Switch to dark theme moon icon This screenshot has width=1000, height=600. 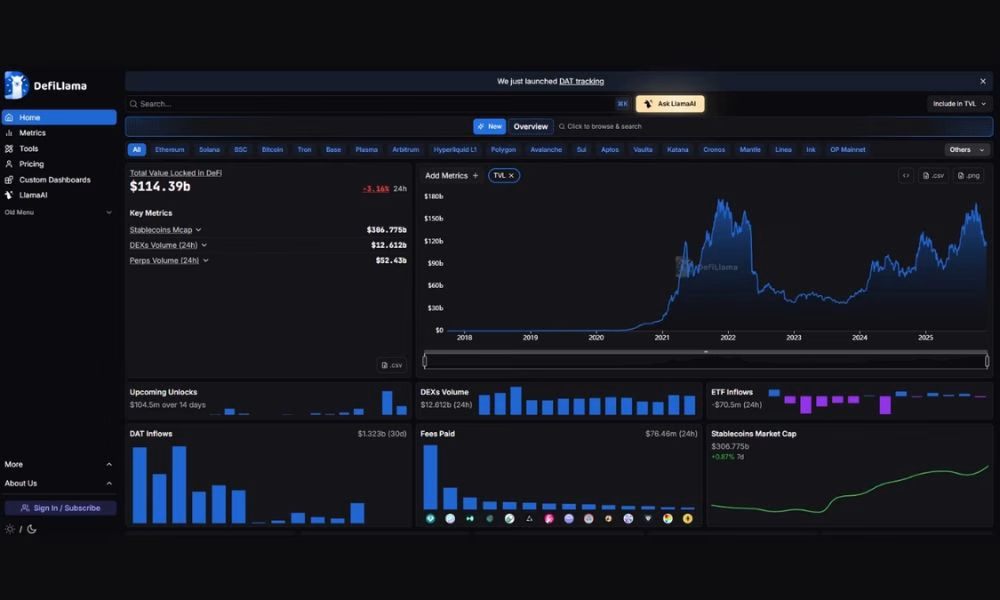point(31,529)
